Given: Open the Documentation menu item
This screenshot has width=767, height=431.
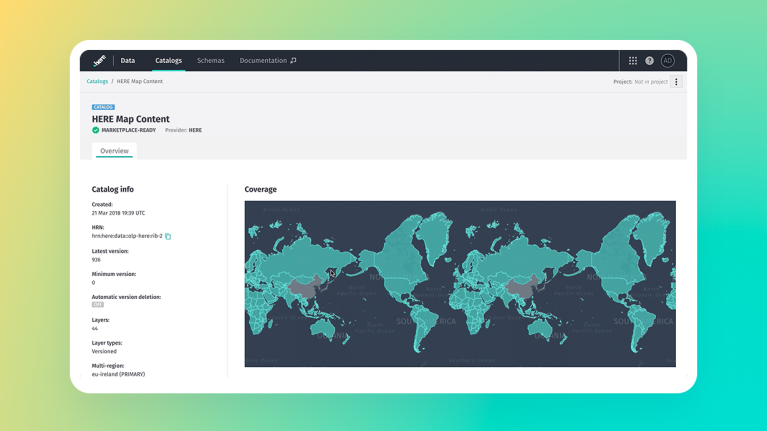Looking at the screenshot, I should tap(263, 61).
